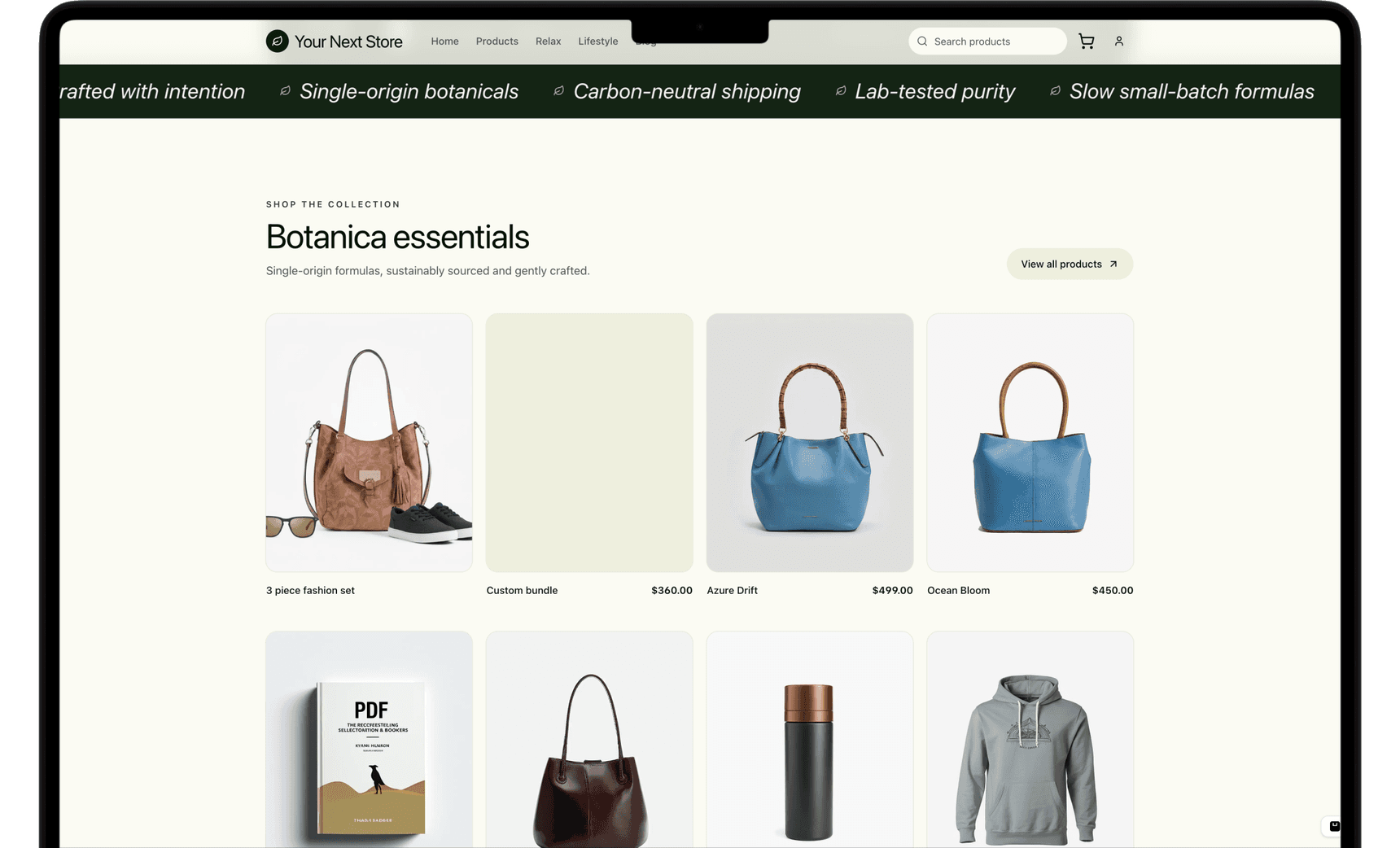This screenshot has height=848, width=1400.
Task: Click the $360.00 price
Action: 672,590
